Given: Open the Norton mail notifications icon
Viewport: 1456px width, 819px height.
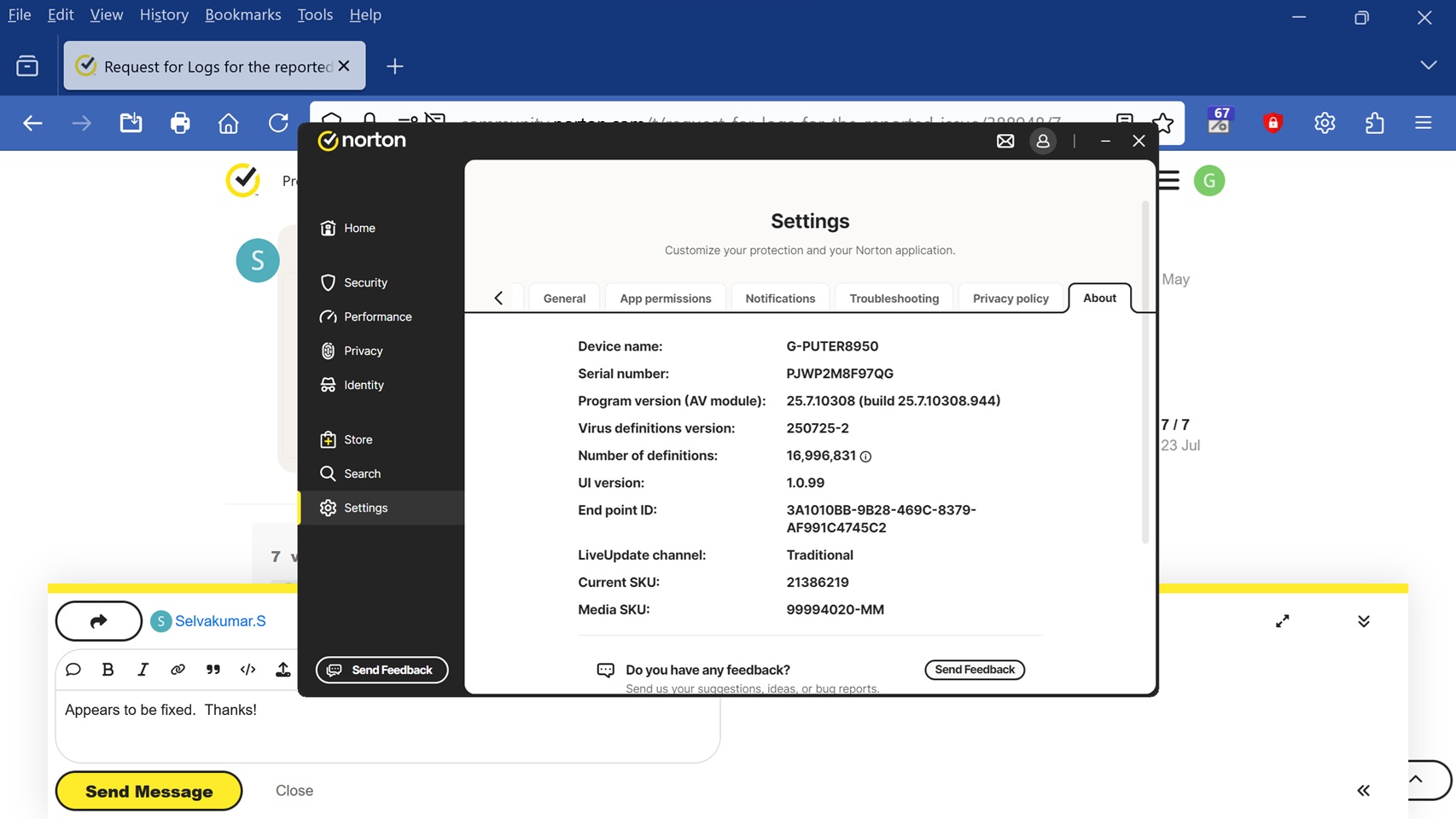Looking at the screenshot, I should tap(1005, 141).
